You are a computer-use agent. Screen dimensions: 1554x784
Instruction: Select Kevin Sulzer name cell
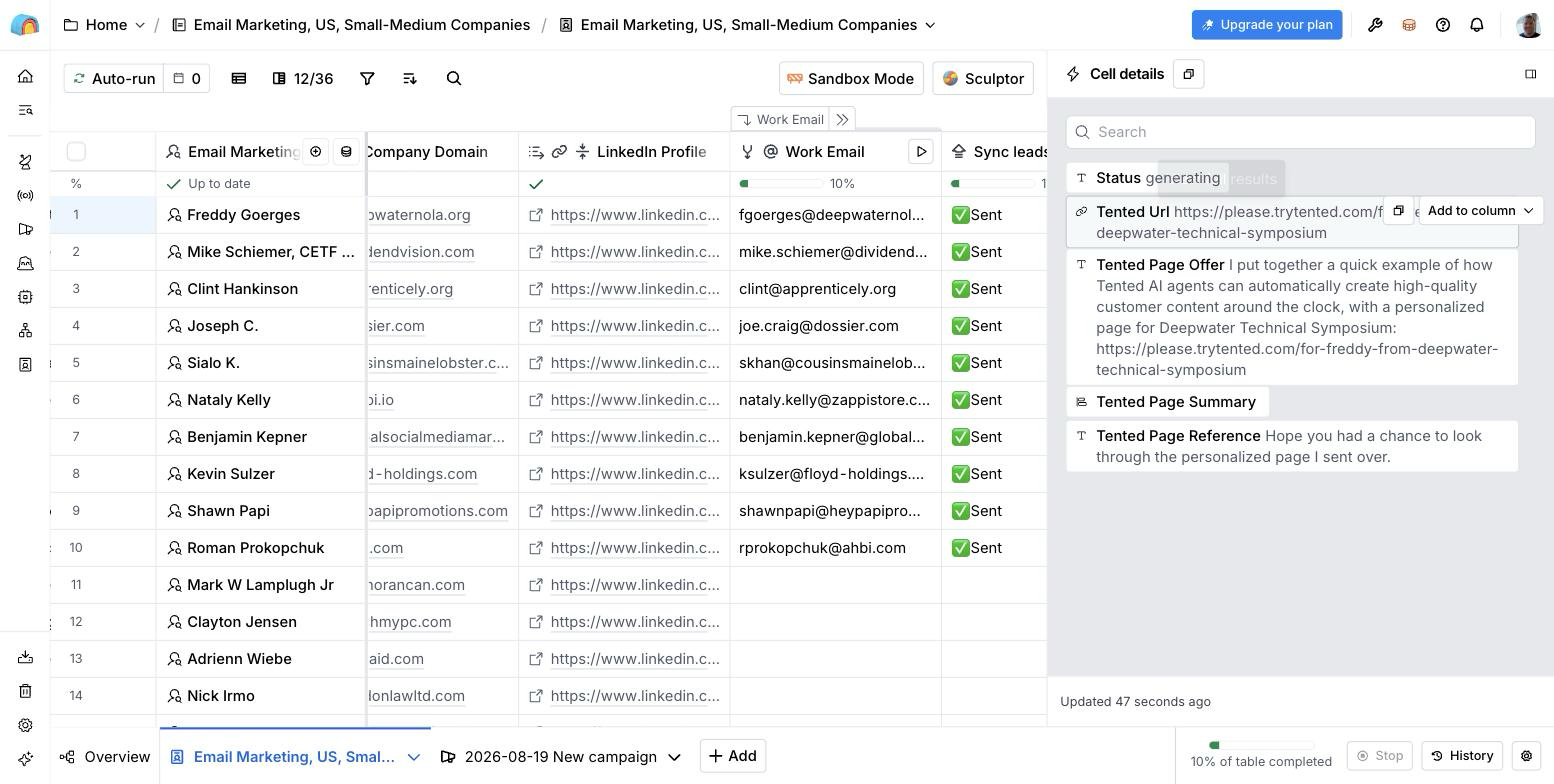point(261,474)
